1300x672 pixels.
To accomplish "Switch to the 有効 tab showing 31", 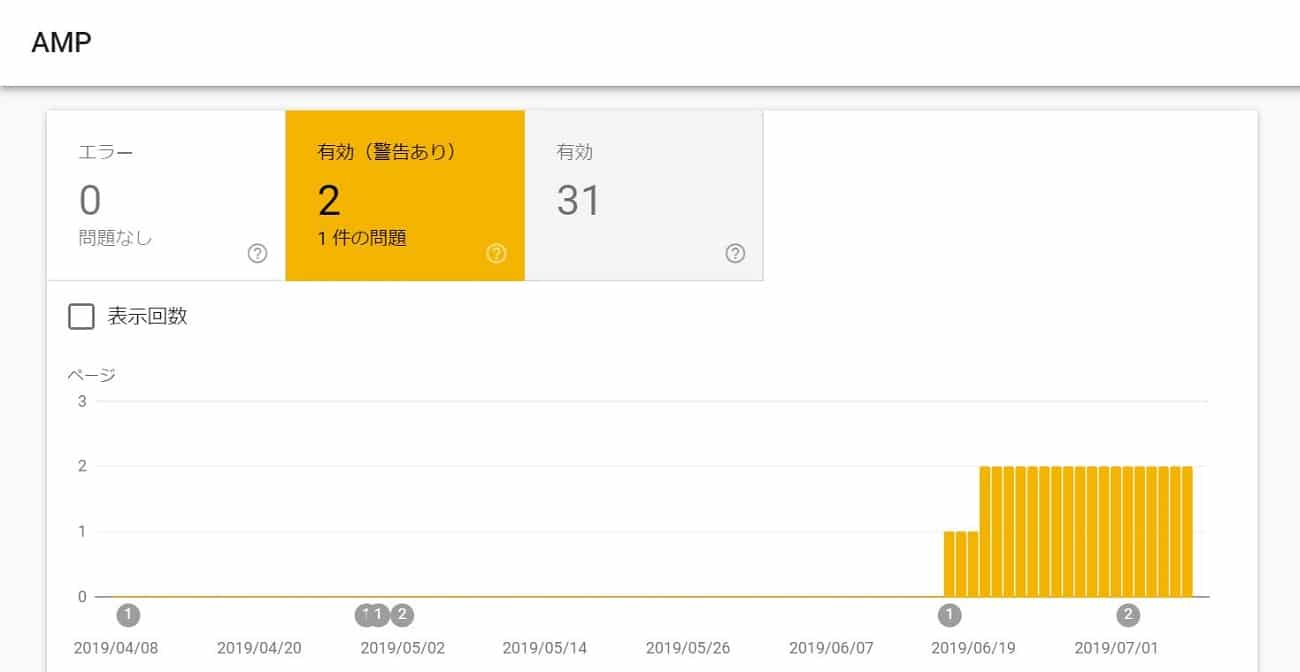I will click(643, 195).
